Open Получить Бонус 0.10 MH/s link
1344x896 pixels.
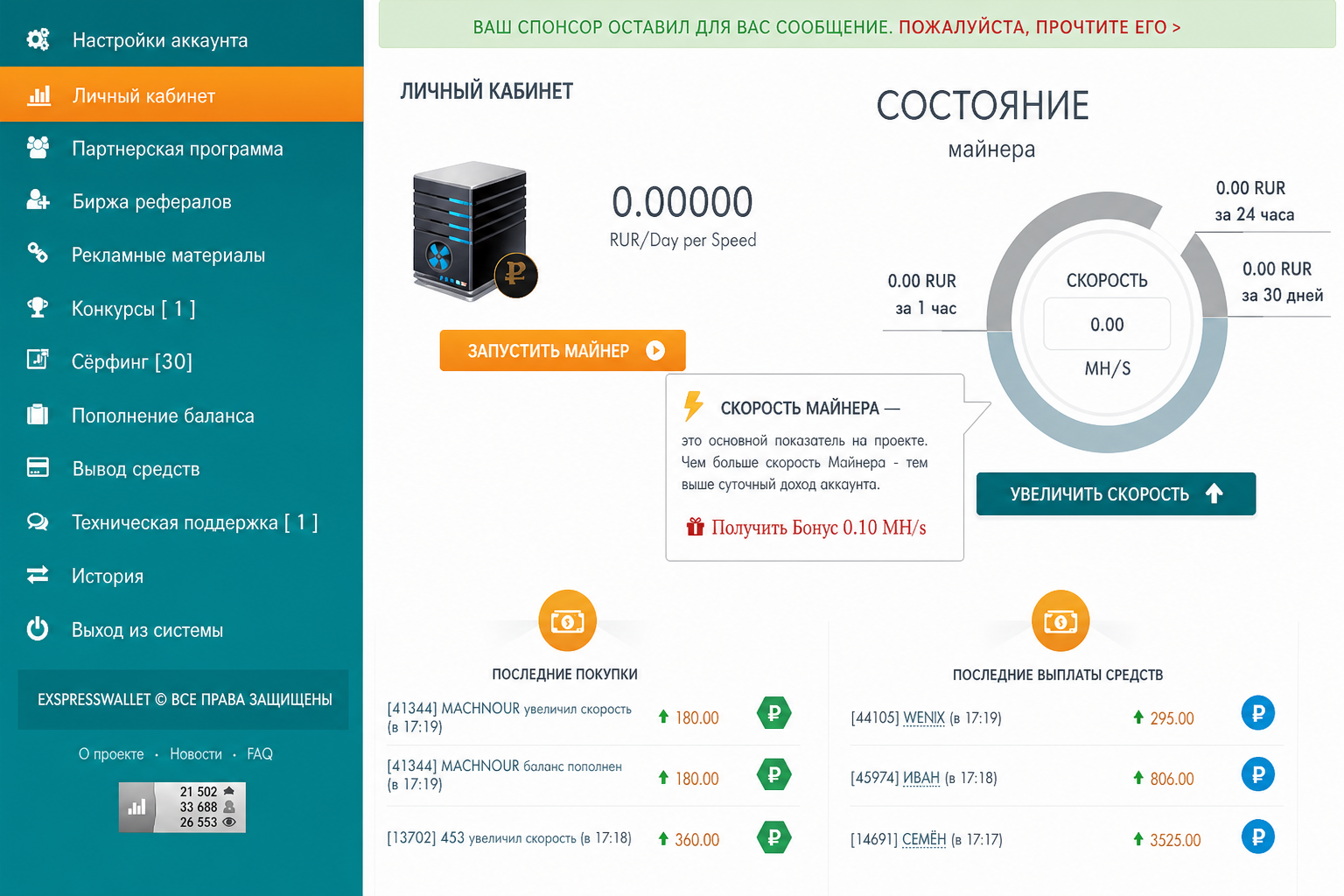(818, 528)
